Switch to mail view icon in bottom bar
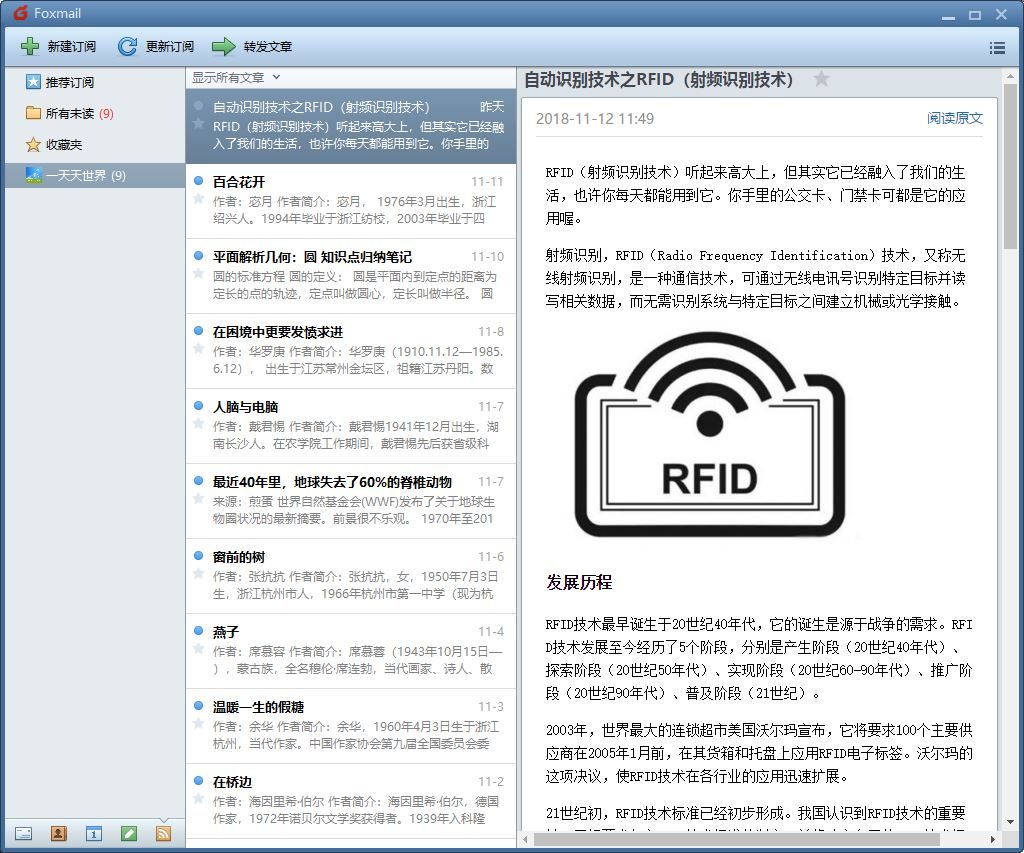Screen dimensions: 1024x853 pos(24,833)
